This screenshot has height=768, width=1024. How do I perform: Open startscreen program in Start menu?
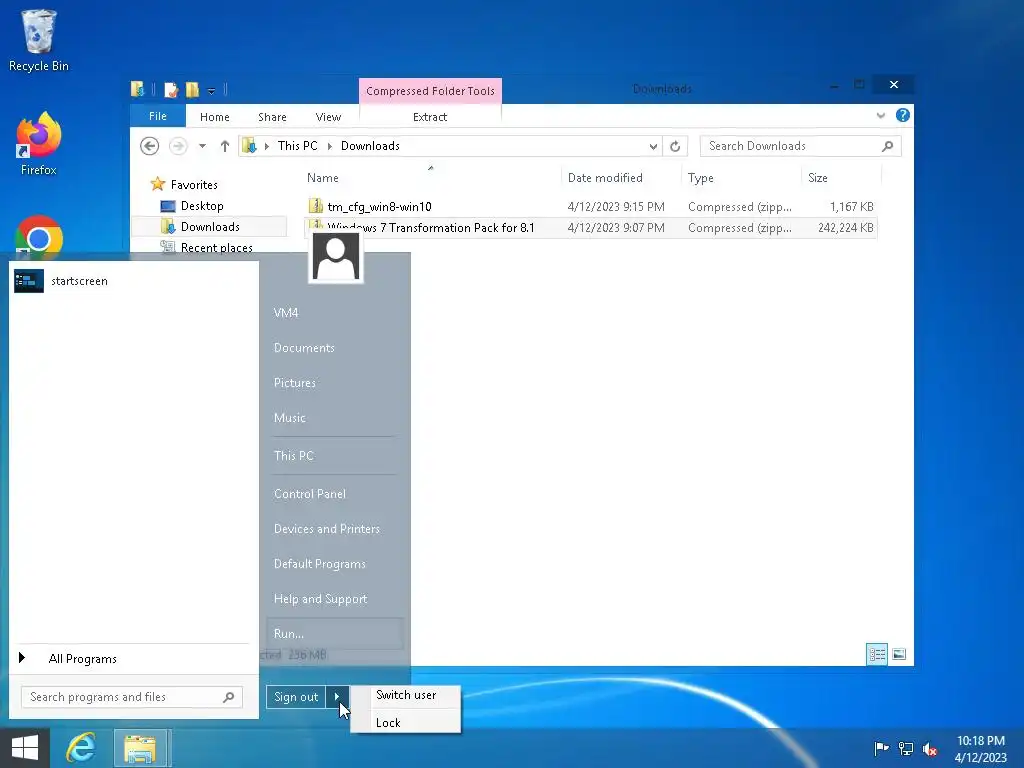point(131,281)
